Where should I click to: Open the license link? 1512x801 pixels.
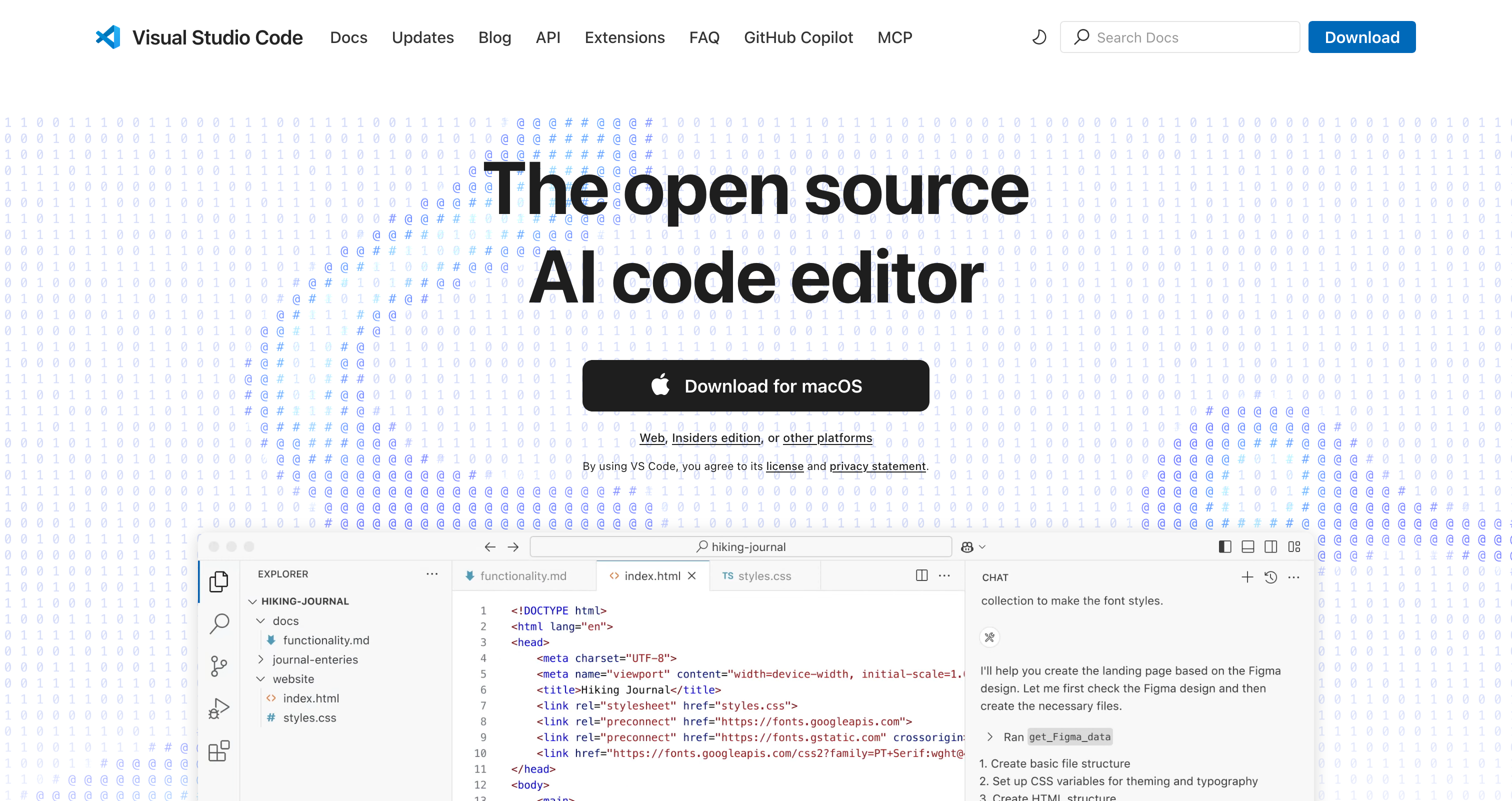click(x=784, y=466)
